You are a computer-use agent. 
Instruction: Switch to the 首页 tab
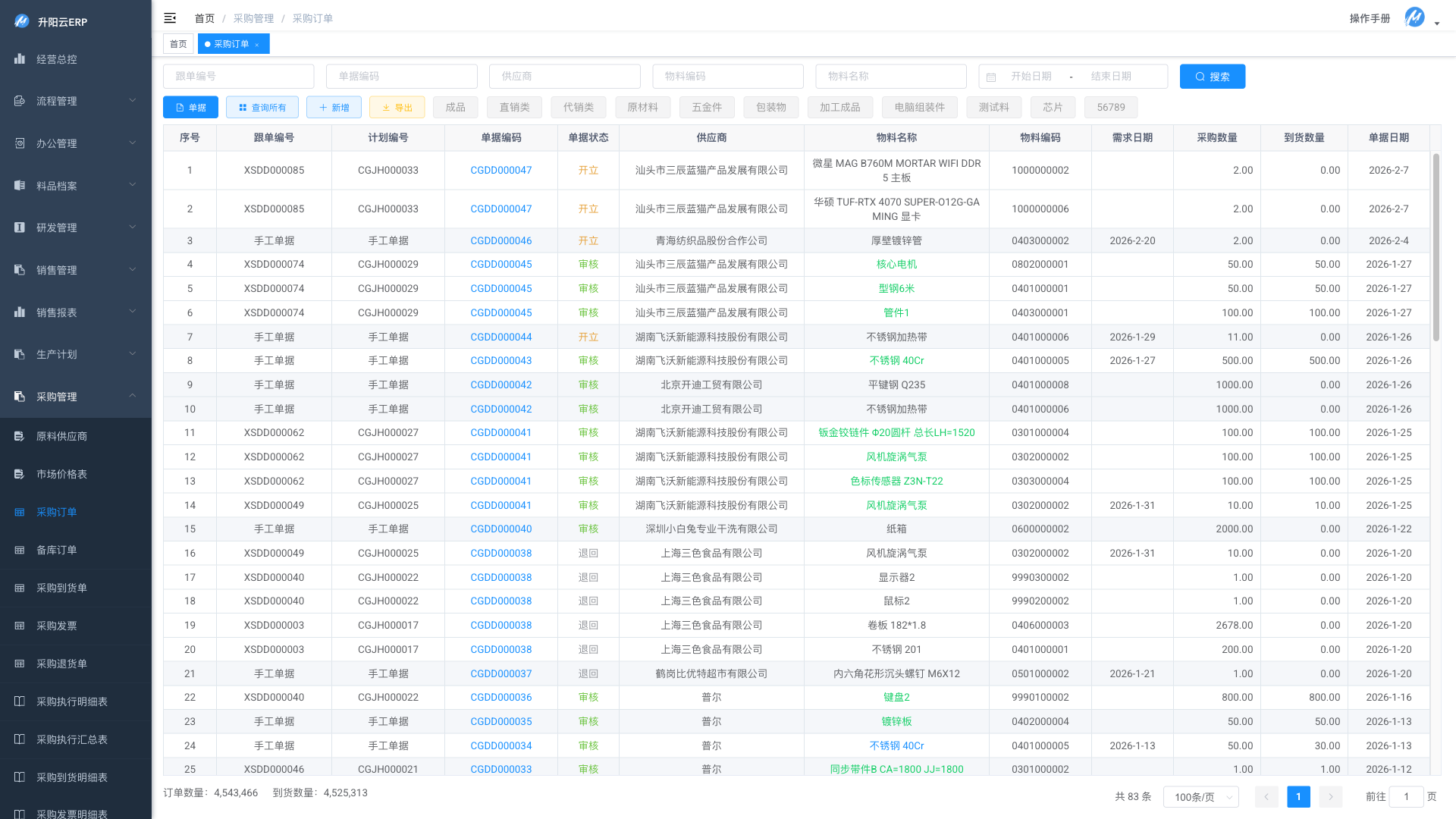click(178, 44)
